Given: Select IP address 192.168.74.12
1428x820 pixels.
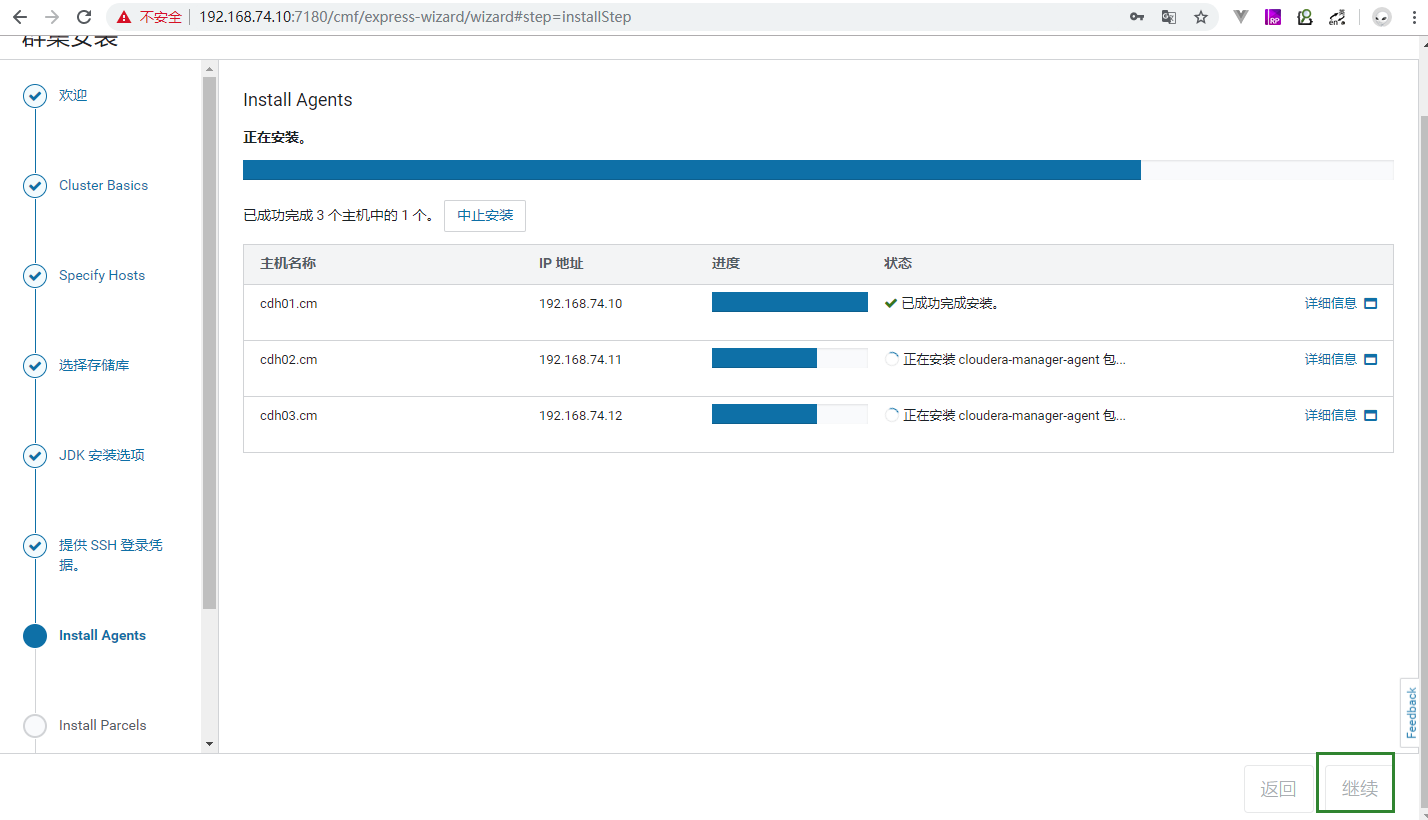Looking at the screenshot, I should coord(580,415).
